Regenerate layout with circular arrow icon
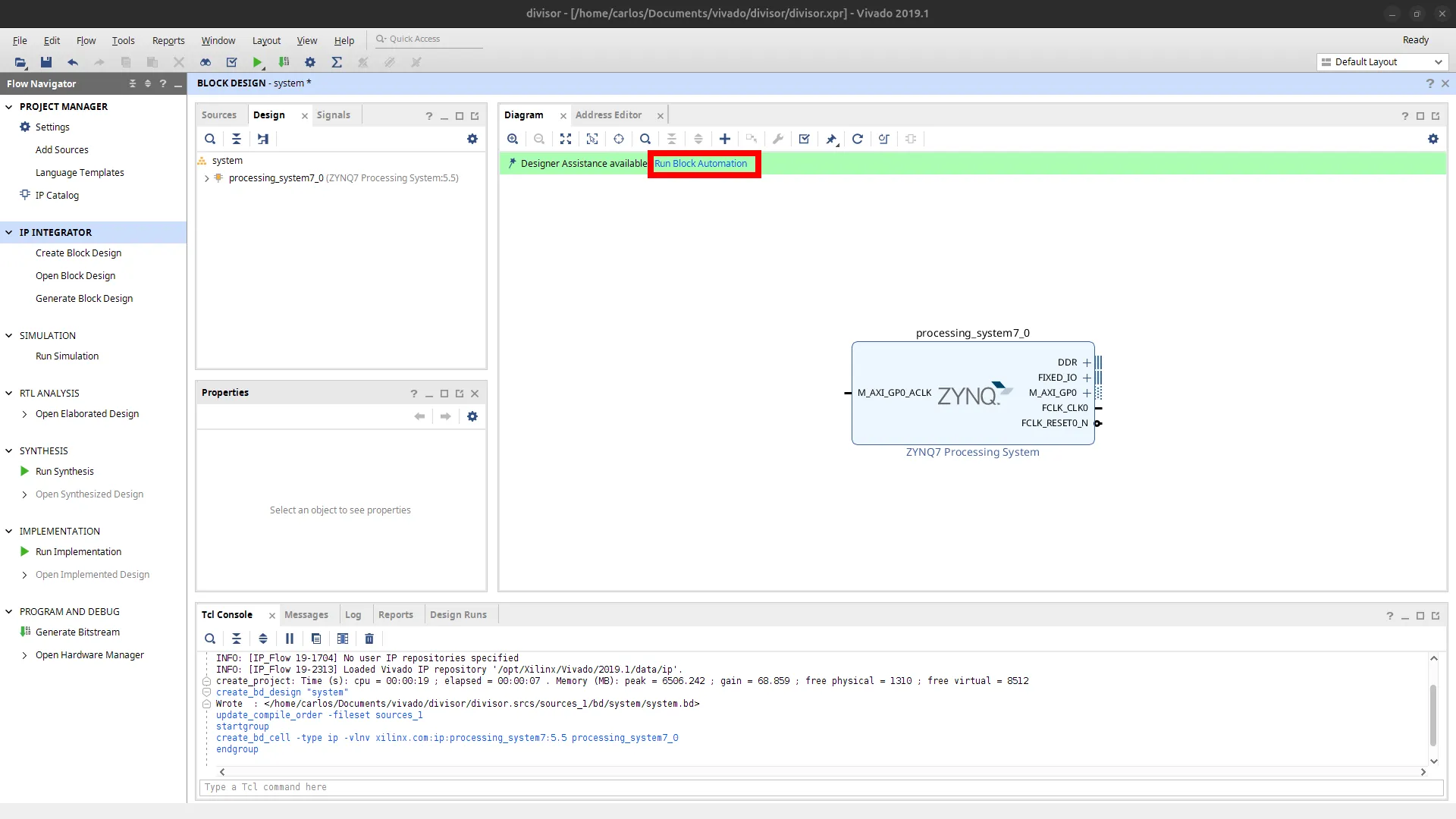 858,139
